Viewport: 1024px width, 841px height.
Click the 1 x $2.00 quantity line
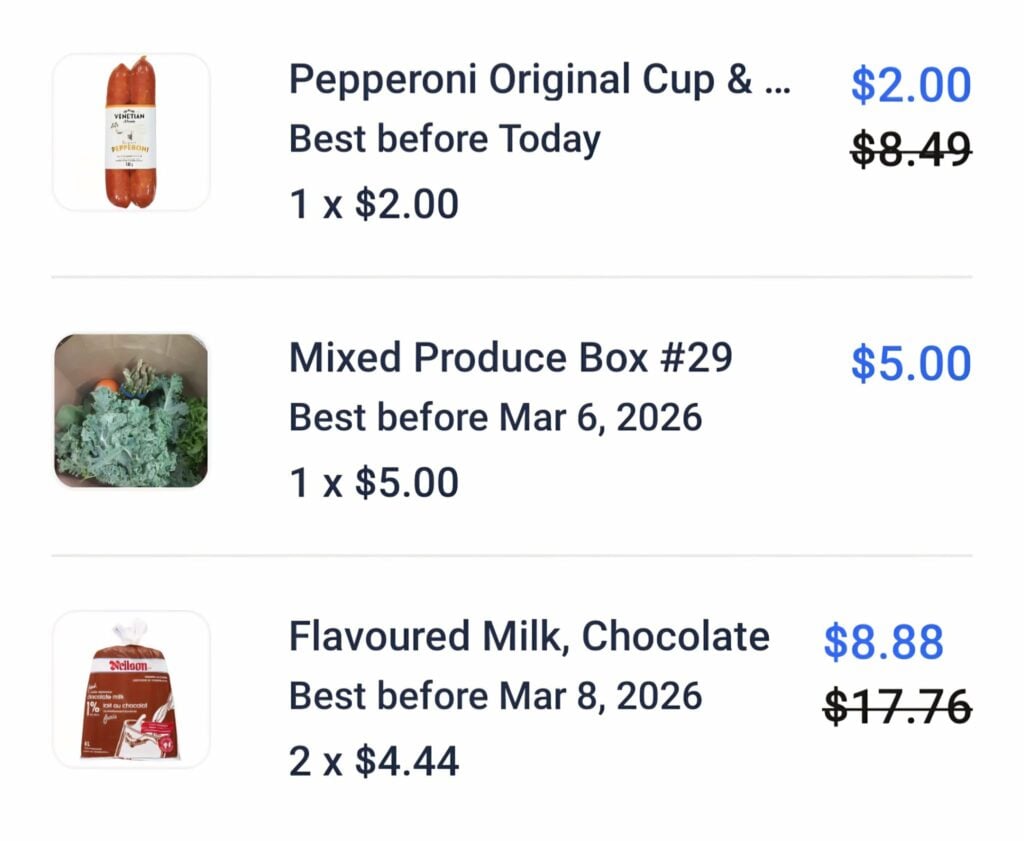[x=372, y=203]
